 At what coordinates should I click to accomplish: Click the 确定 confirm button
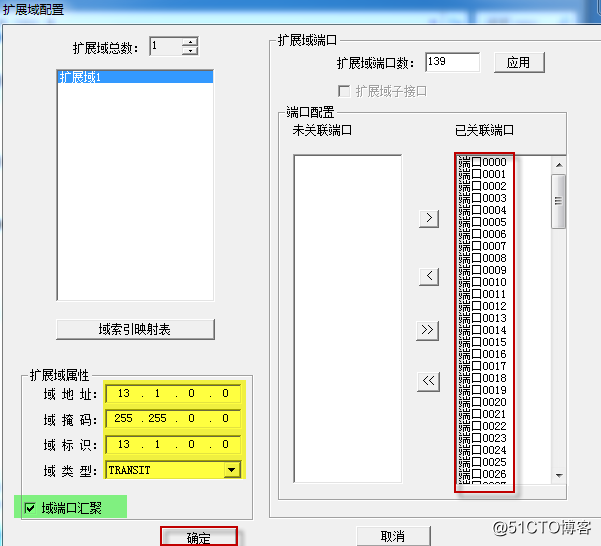[x=199, y=537]
